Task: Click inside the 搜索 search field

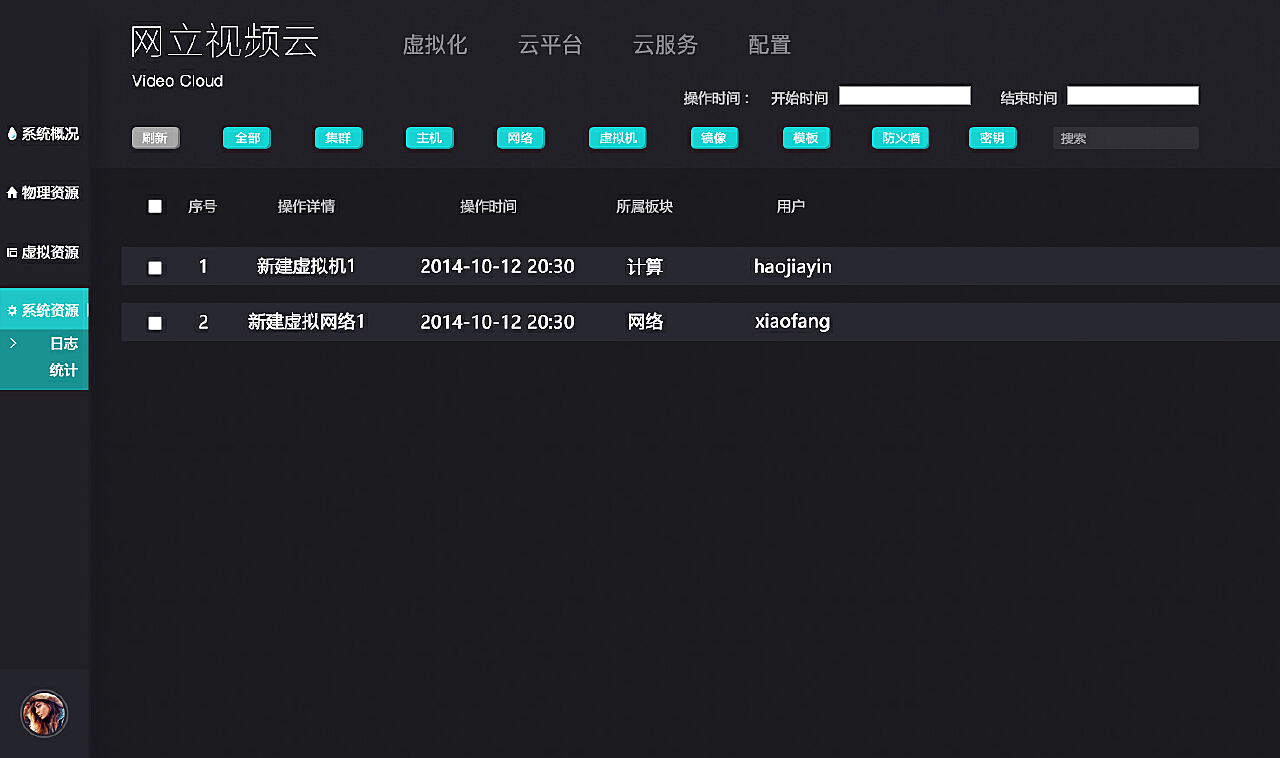Action: [x=1125, y=138]
